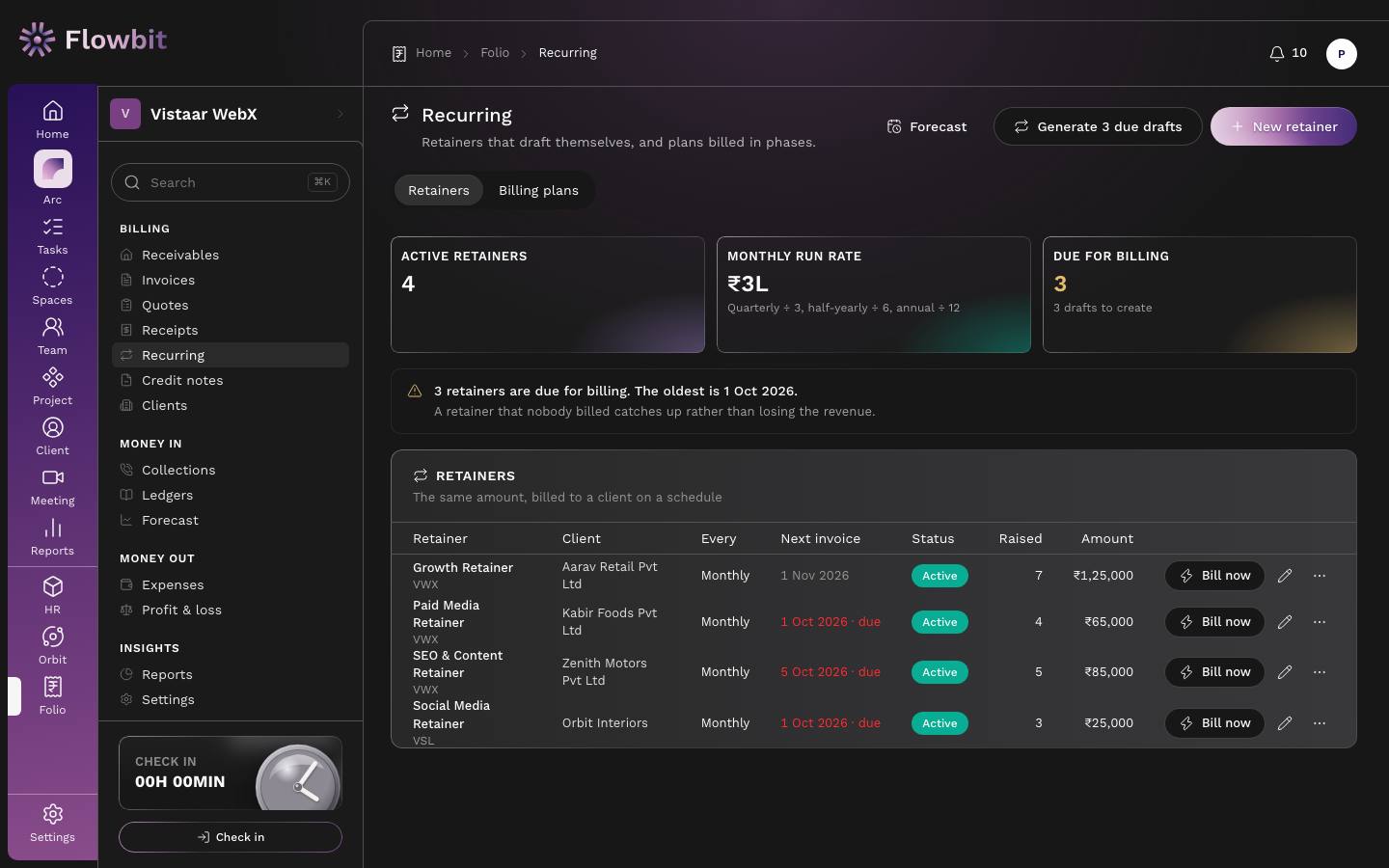The height and width of the screenshot is (868, 1389).
Task: Open Credit notes in the Billing menu
Action: click(x=231, y=380)
